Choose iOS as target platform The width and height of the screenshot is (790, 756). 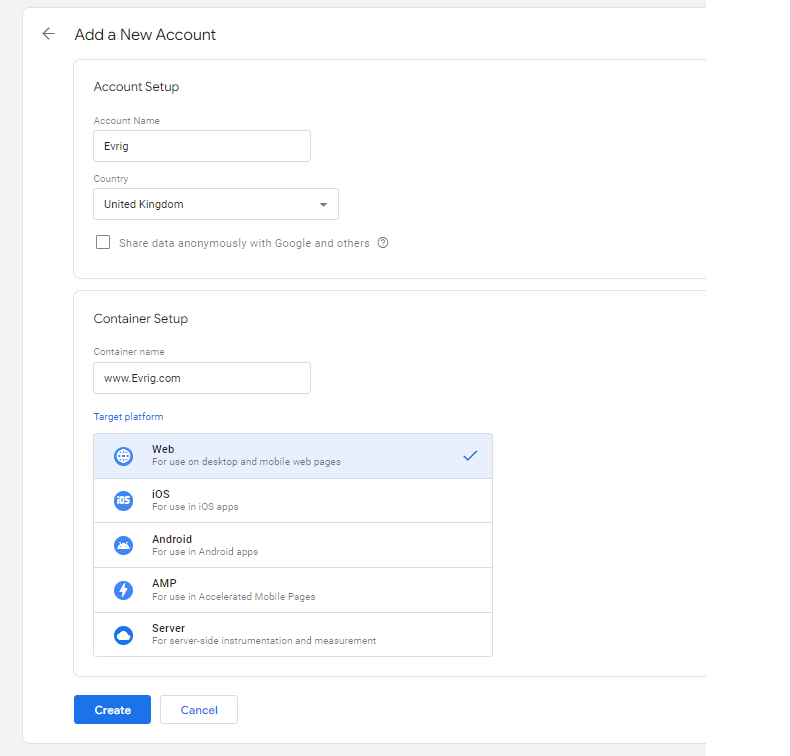pos(292,500)
